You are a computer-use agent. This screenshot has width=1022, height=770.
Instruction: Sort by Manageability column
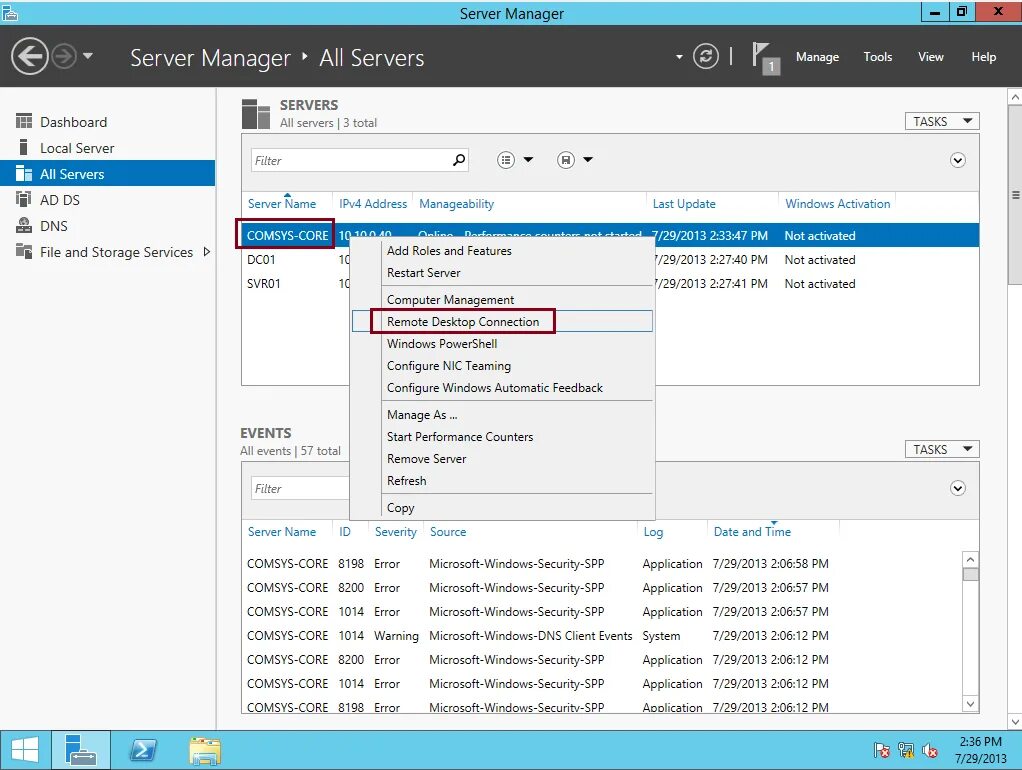click(456, 204)
